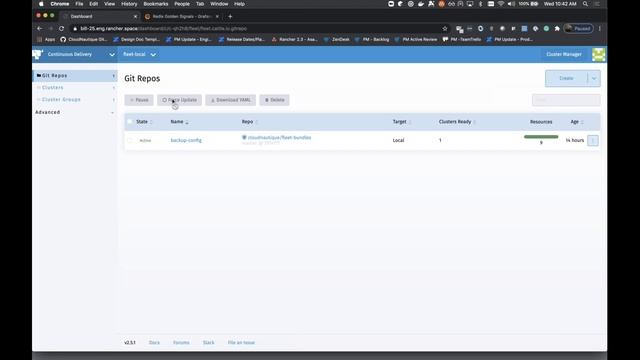
Task: Click the table filter input field
Action: pyautogui.click(x=566, y=100)
